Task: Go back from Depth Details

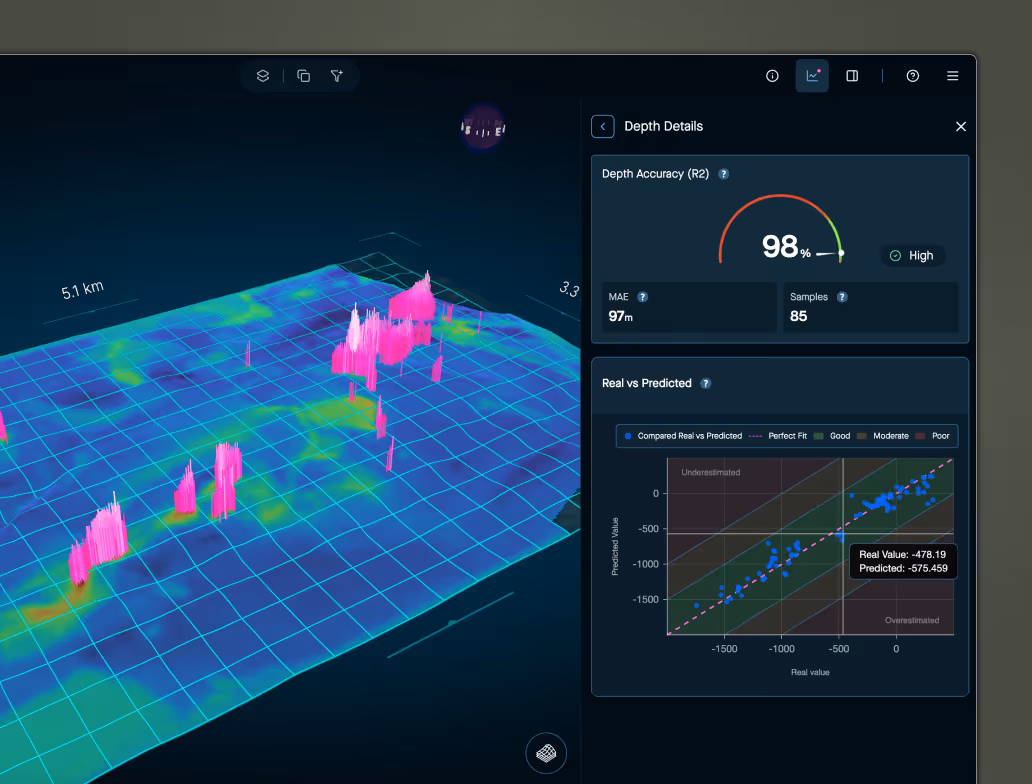Action: coord(603,126)
